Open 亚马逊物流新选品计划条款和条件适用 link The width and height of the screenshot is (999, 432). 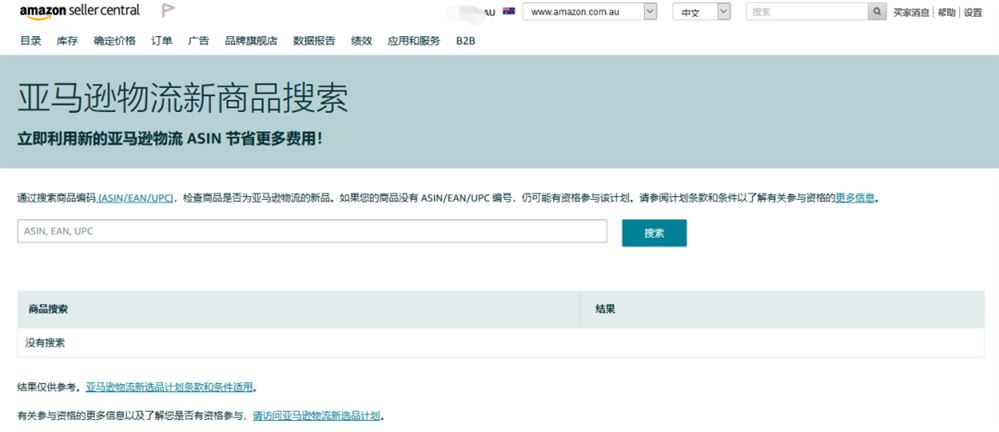(x=169, y=387)
